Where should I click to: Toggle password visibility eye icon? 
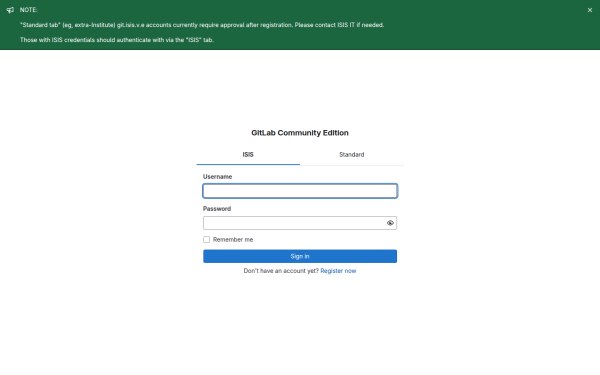coord(390,223)
